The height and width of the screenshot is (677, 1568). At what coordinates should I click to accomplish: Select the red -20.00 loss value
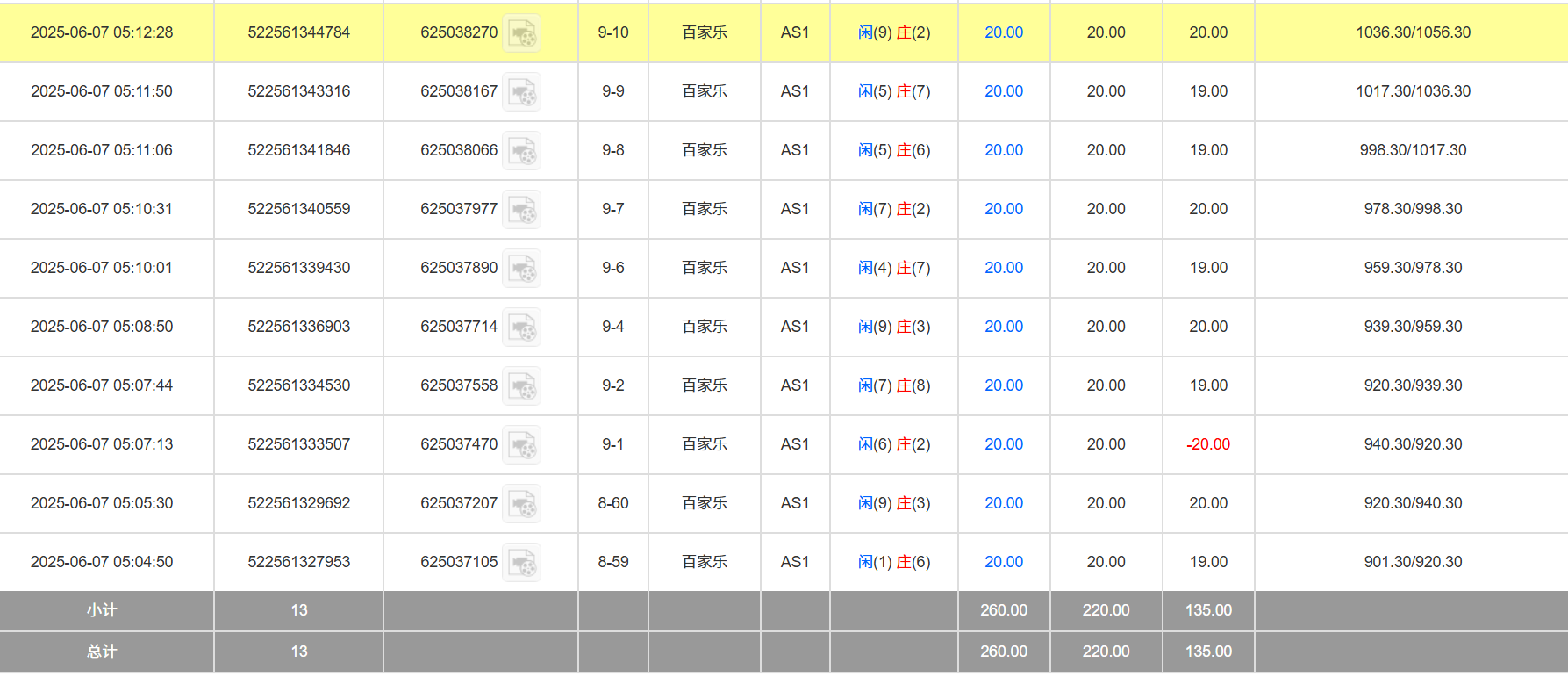pyautogui.click(x=1207, y=444)
